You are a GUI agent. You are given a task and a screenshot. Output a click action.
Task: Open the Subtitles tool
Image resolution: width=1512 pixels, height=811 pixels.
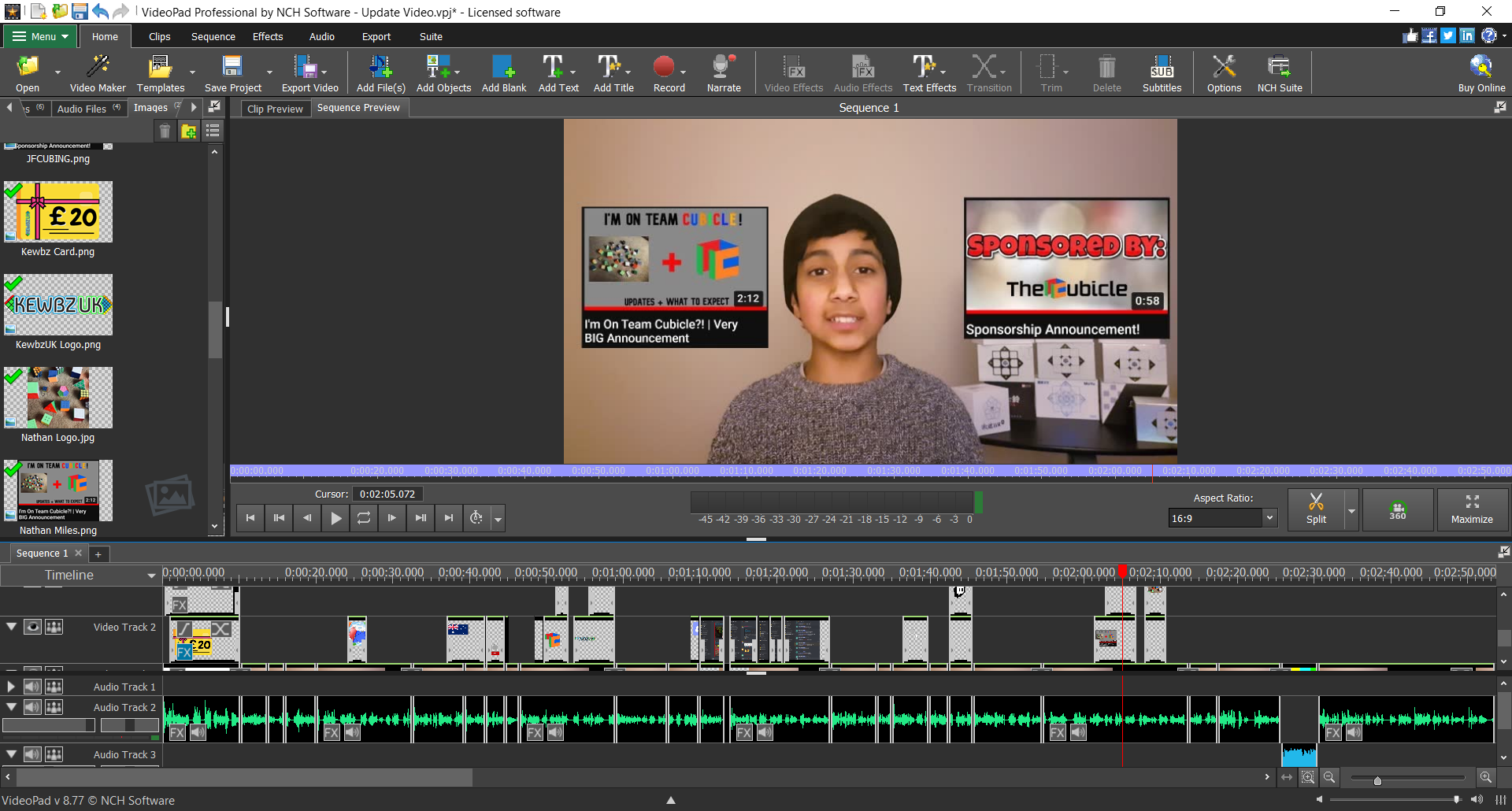click(1162, 73)
